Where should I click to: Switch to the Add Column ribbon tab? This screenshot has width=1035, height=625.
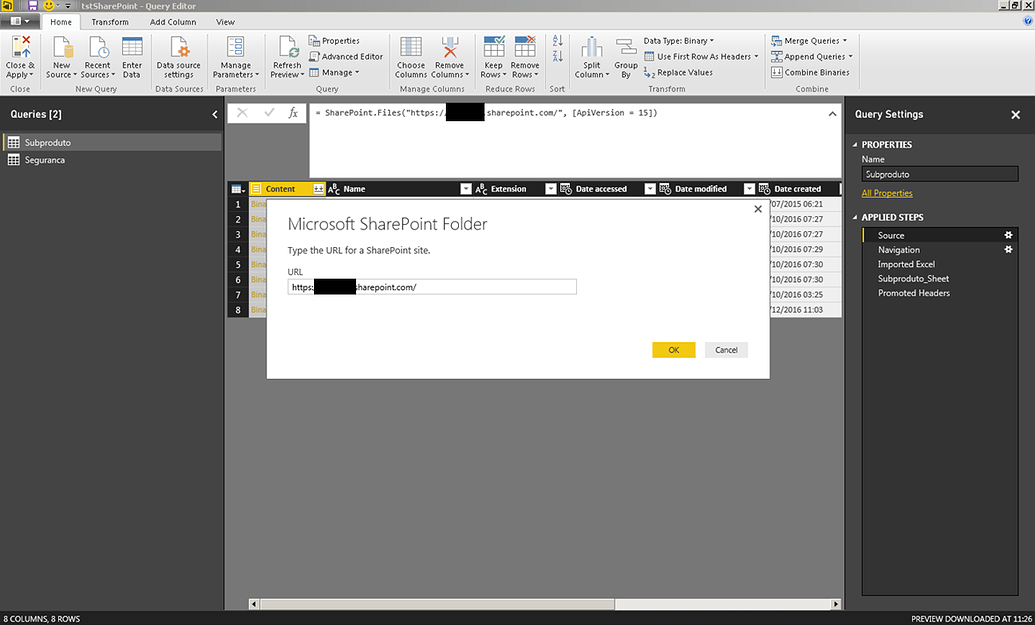coord(172,21)
